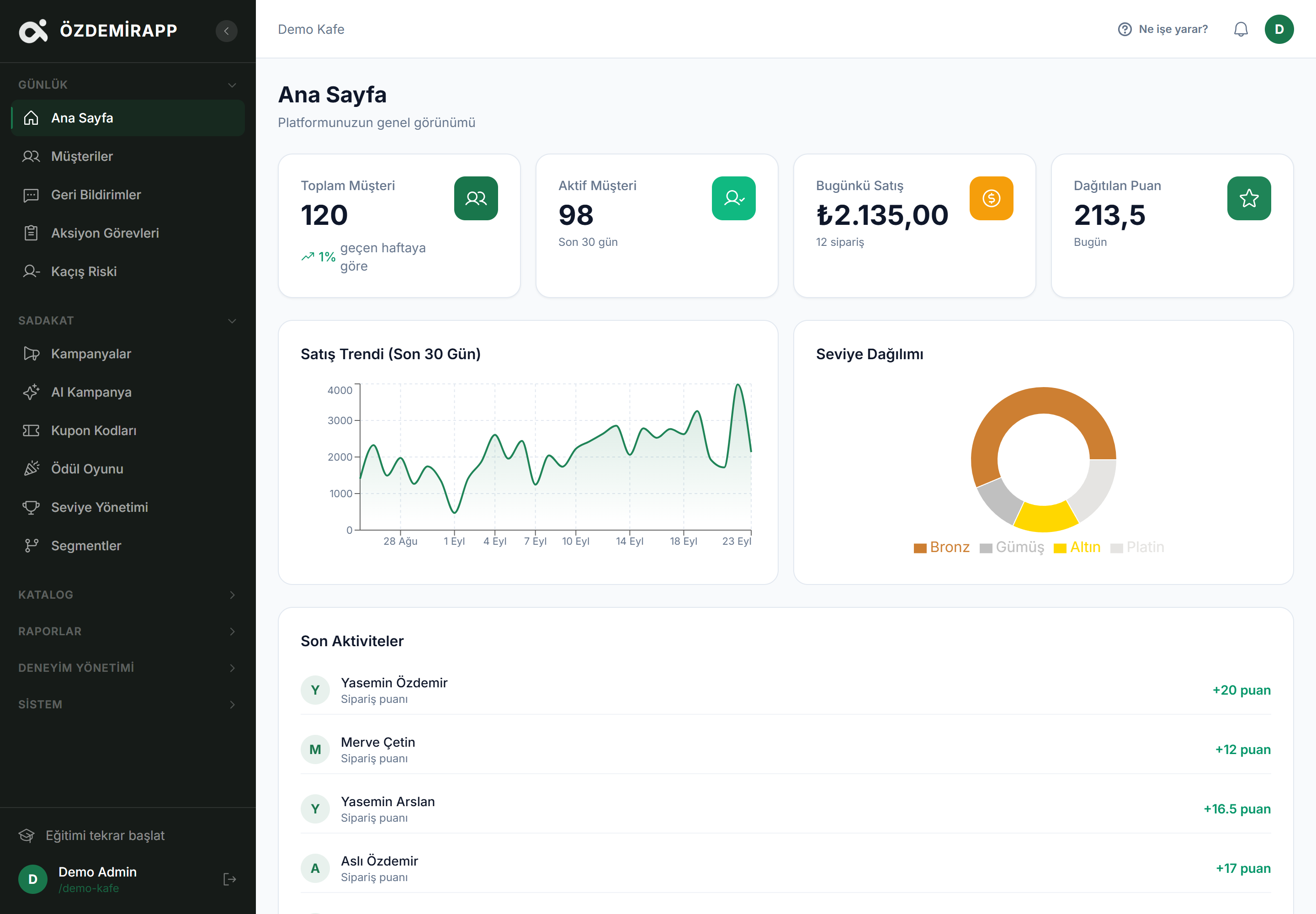Click the Aslı Özdemir avatar A

[x=315, y=868]
